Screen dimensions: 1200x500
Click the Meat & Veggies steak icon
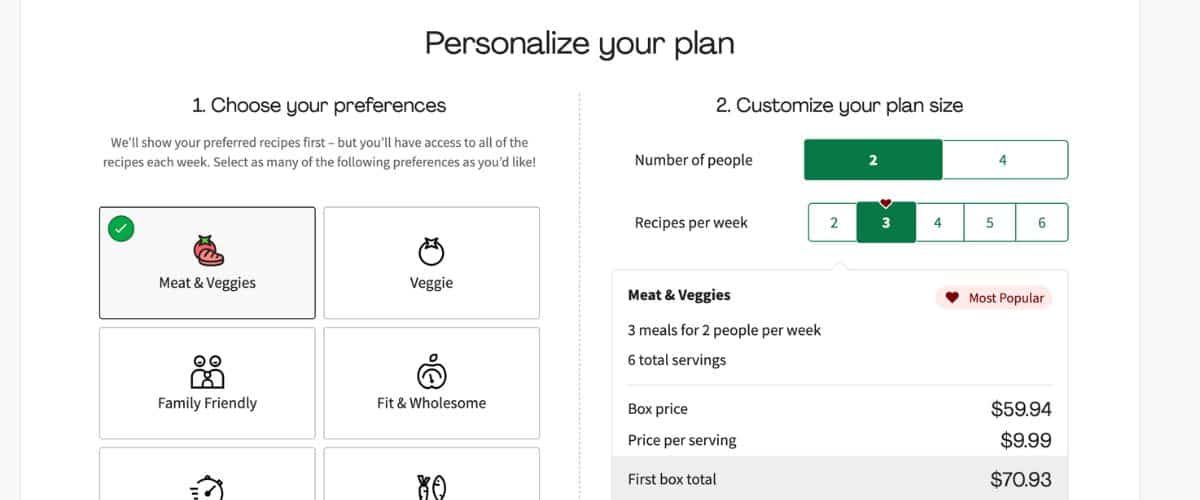click(x=207, y=249)
